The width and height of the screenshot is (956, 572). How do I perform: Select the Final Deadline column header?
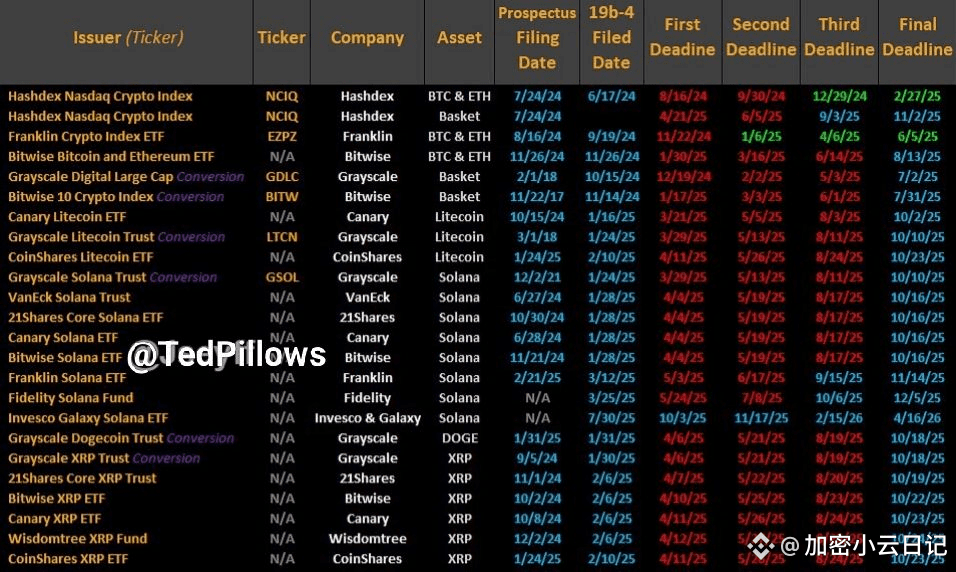pos(917,37)
